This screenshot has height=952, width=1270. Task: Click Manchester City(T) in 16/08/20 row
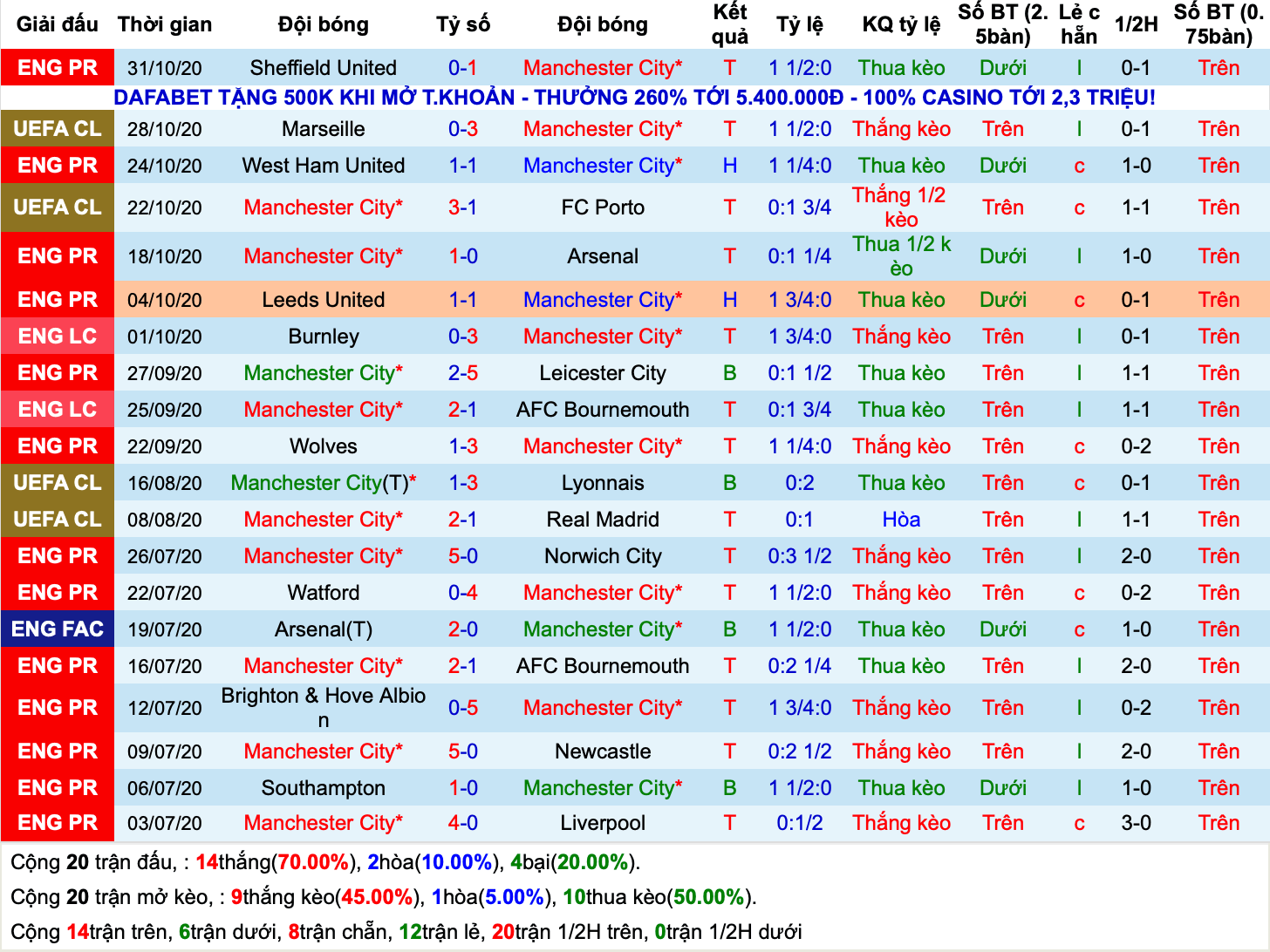tap(324, 483)
